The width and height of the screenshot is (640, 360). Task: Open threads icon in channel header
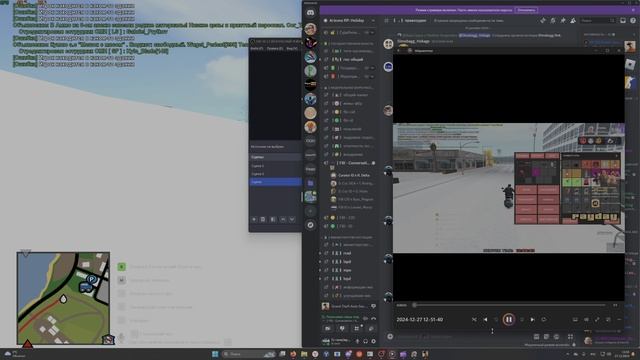coord(543,20)
